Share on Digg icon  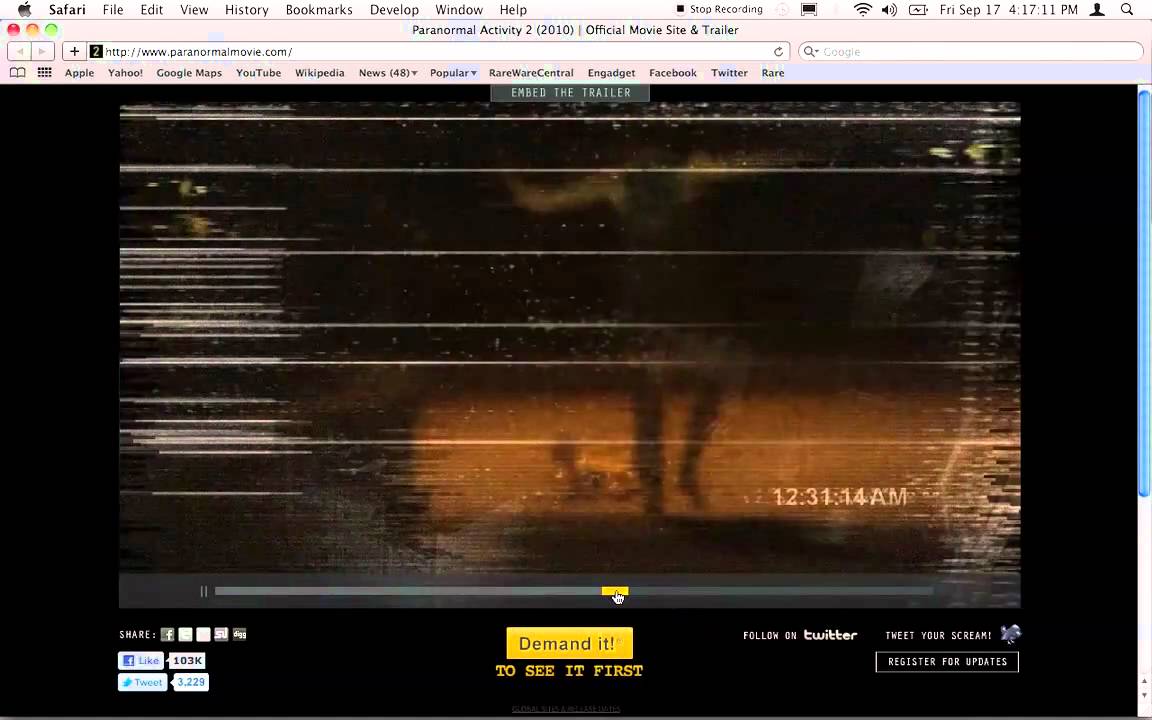point(240,634)
